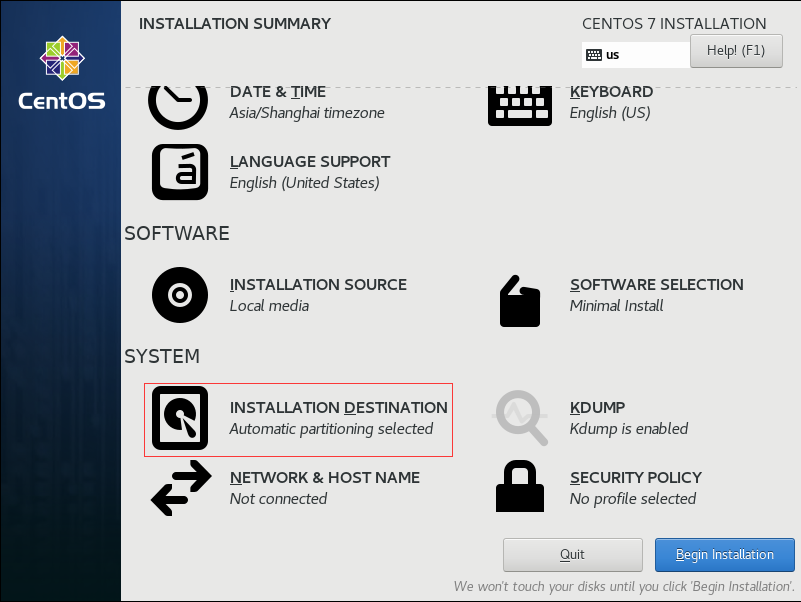
Task: Click the Keyboard layout icon
Action: (x=520, y=106)
